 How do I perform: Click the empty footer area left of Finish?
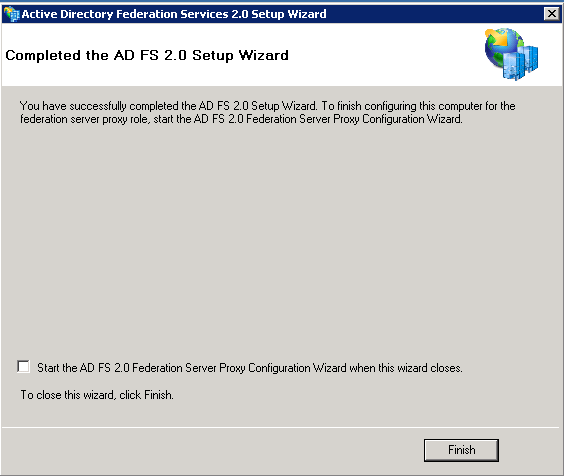click(212, 450)
